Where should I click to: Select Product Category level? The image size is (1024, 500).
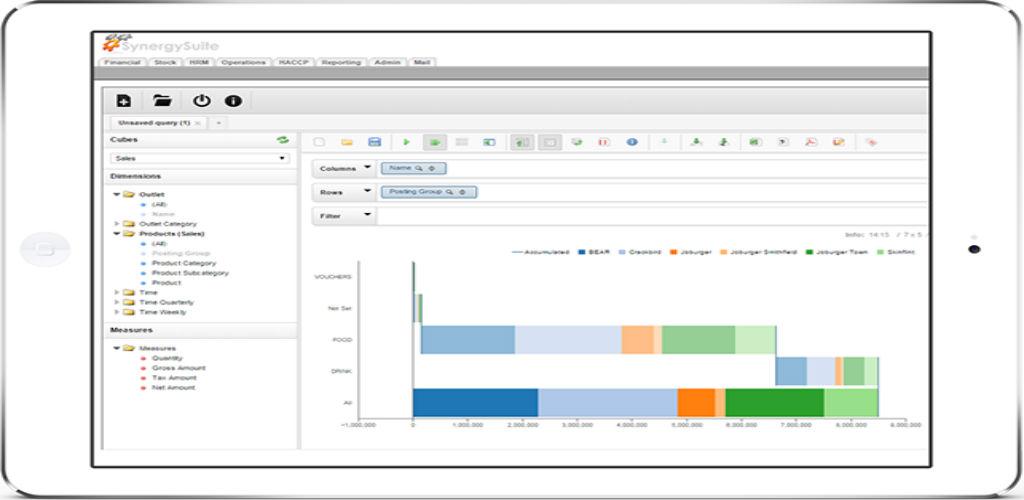(x=184, y=263)
